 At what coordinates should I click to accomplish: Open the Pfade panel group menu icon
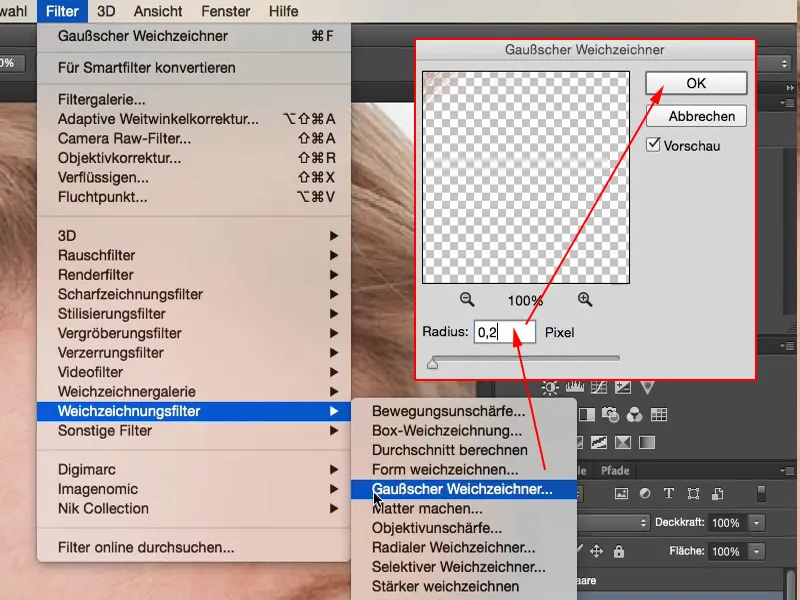click(789, 470)
